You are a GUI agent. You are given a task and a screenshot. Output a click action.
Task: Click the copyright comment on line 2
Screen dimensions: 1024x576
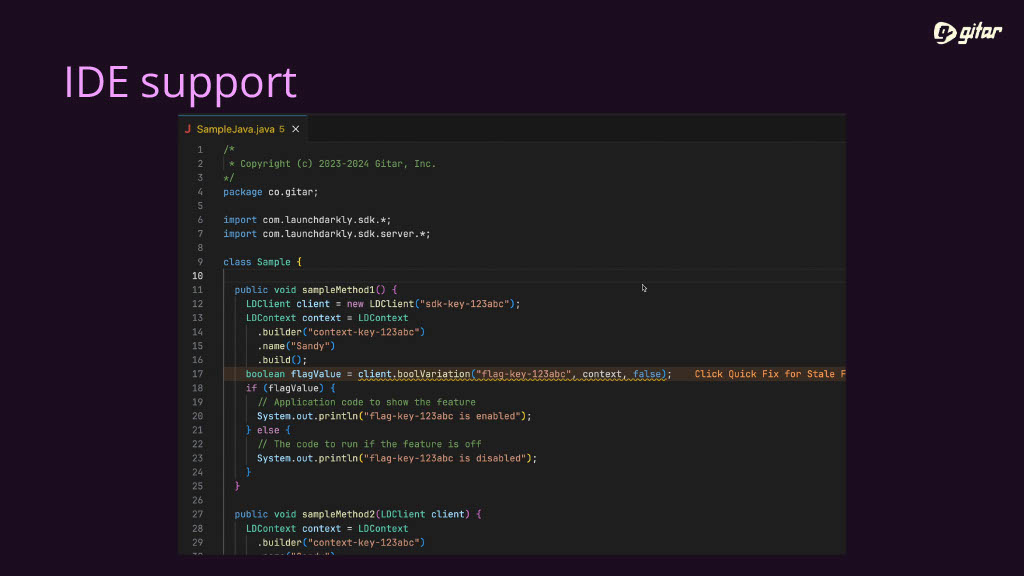coord(332,164)
